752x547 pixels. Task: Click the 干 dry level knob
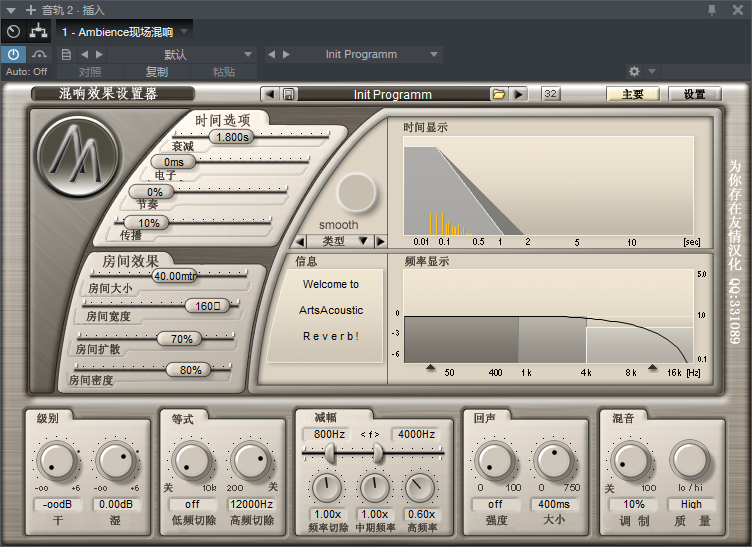[x=57, y=460]
